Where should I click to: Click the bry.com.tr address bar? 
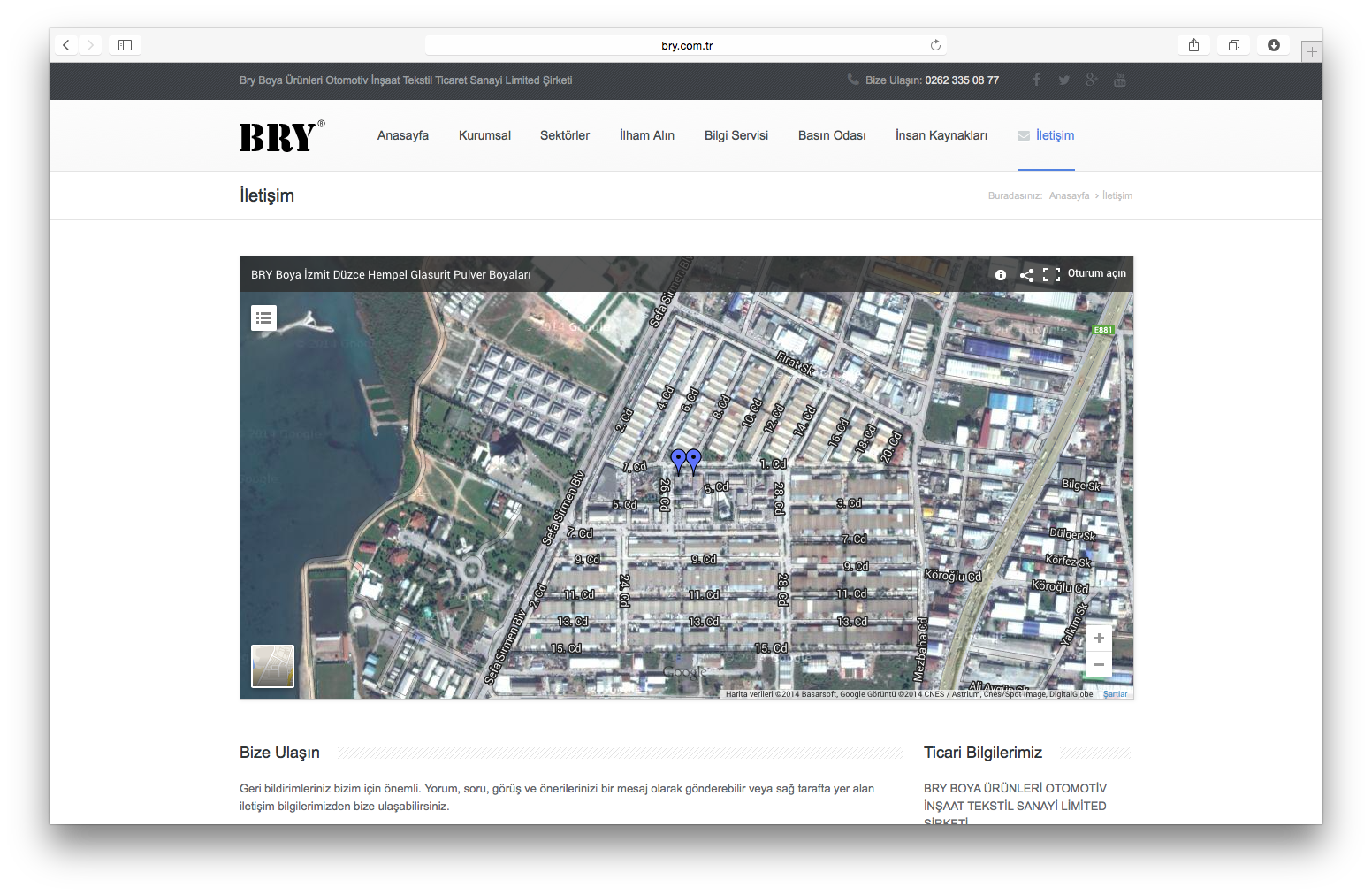686,45
